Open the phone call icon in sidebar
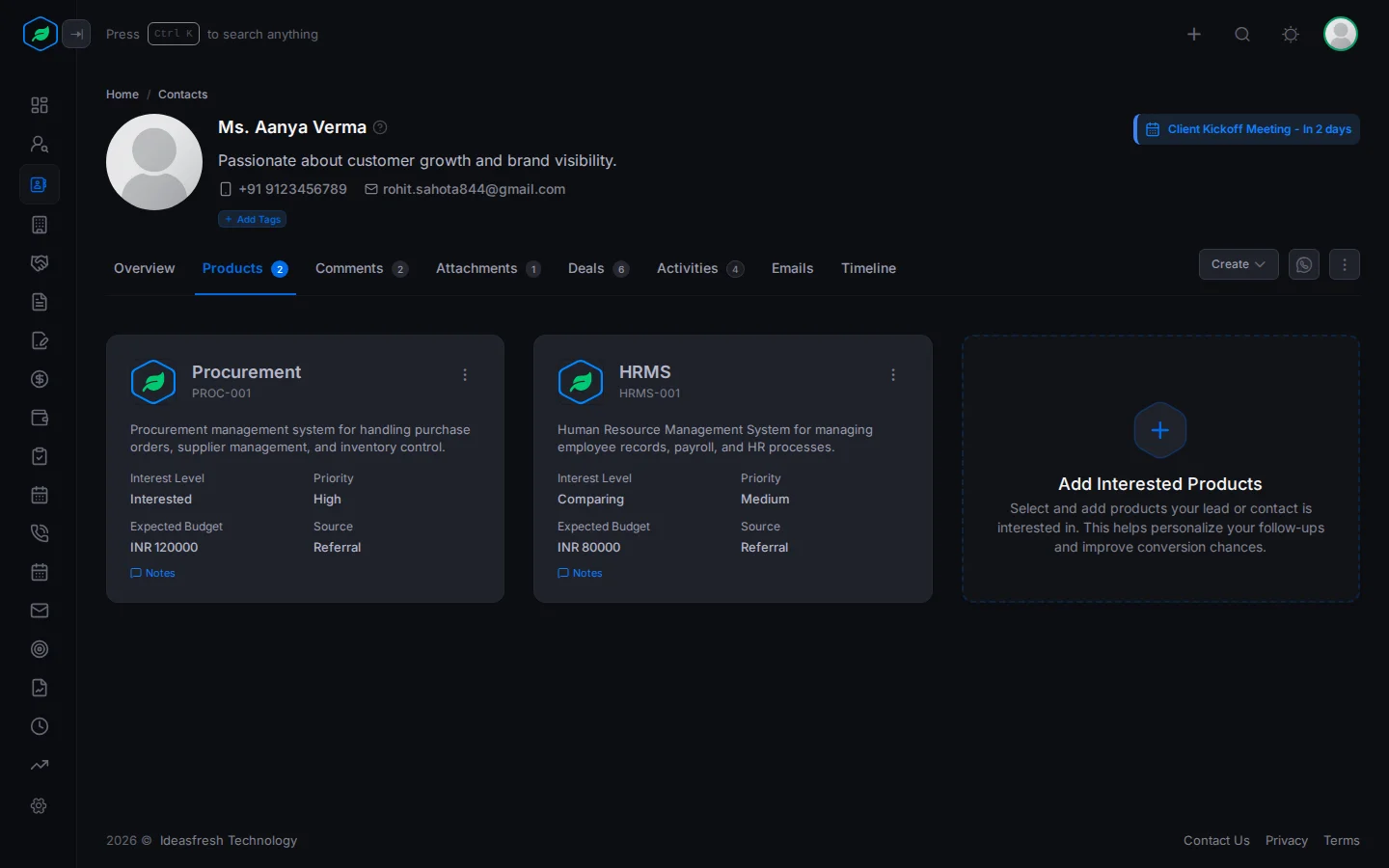1389x868 pixels. pyautogui.click(x=40, y=533)
